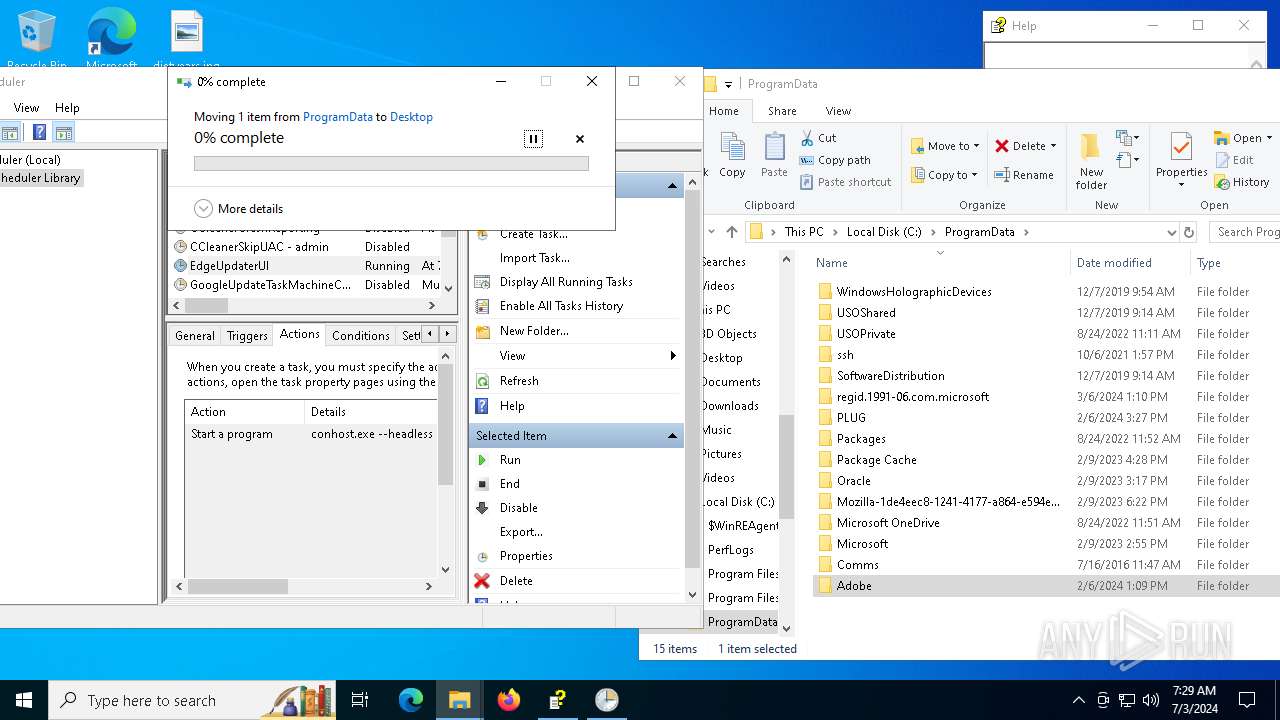
Task: Open Delete dropdown in ribbon
Action: click(x=1026, y=146)
